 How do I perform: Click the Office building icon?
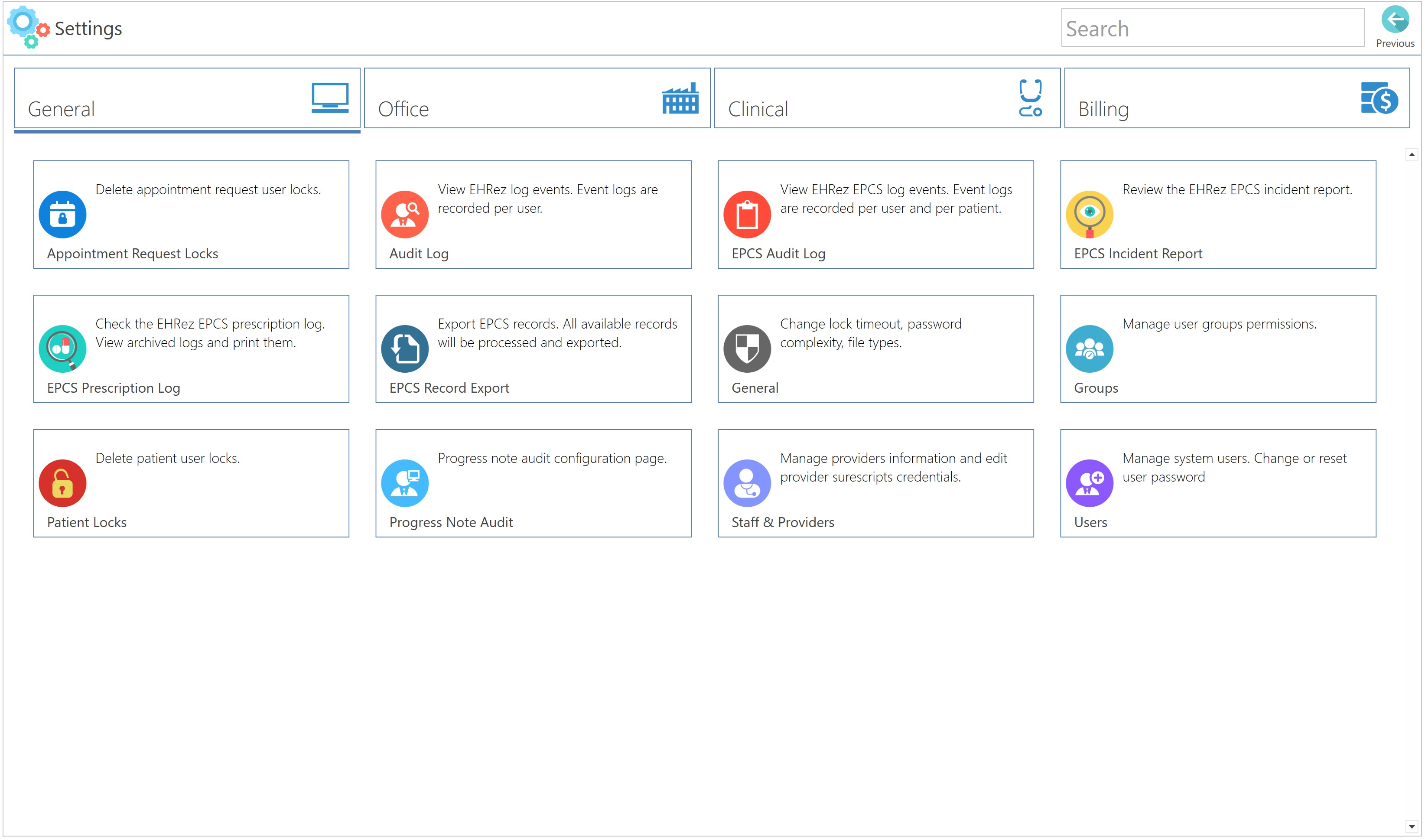pyautogui.click(x=680, y=98)
